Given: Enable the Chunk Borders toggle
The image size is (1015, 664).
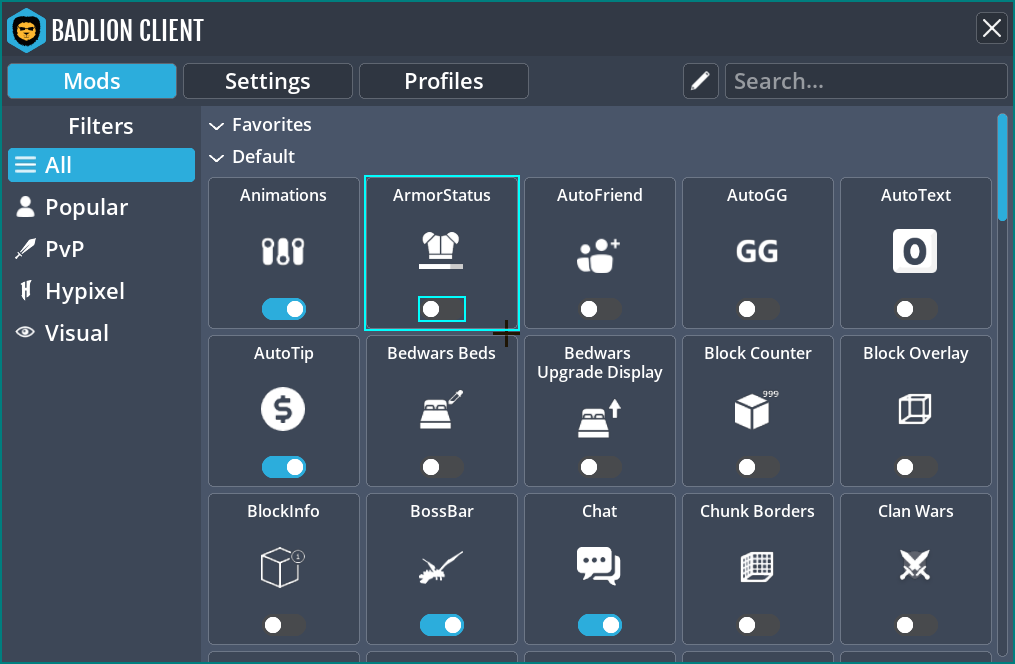Looking at the screenshot, I should (757, 625).
